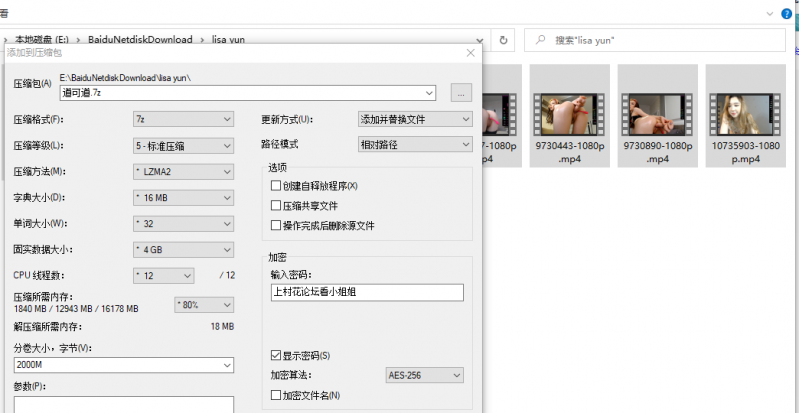Open the 7z archive format dropdown
This screenshot has width=799, height=413.
tap(183, 119)
